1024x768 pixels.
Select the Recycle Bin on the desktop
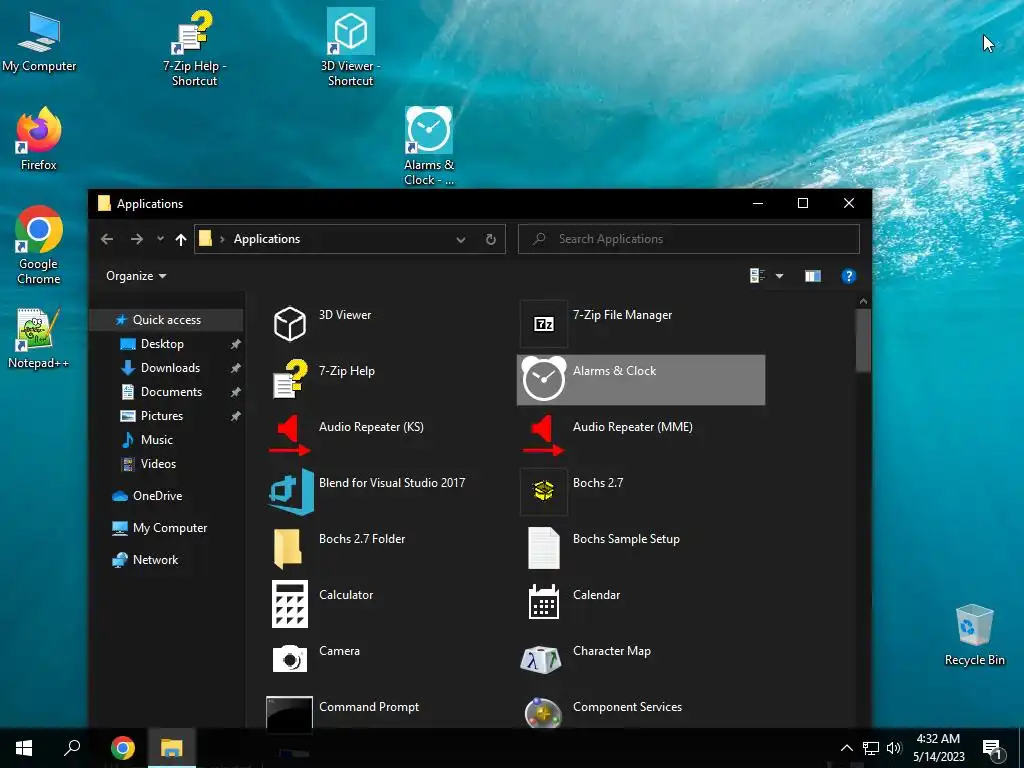[974, 635]
